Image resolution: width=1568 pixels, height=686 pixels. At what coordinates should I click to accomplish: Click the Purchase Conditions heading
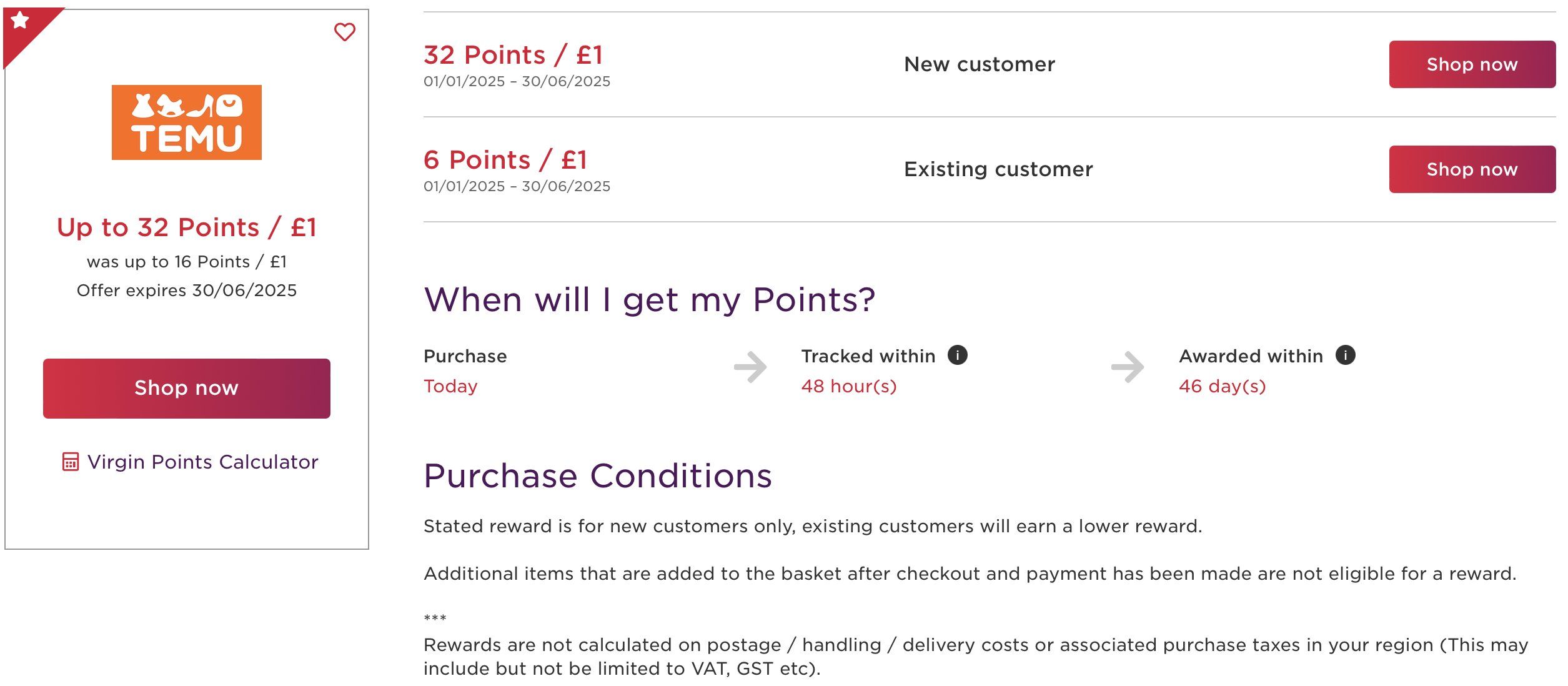click(597, 476)
